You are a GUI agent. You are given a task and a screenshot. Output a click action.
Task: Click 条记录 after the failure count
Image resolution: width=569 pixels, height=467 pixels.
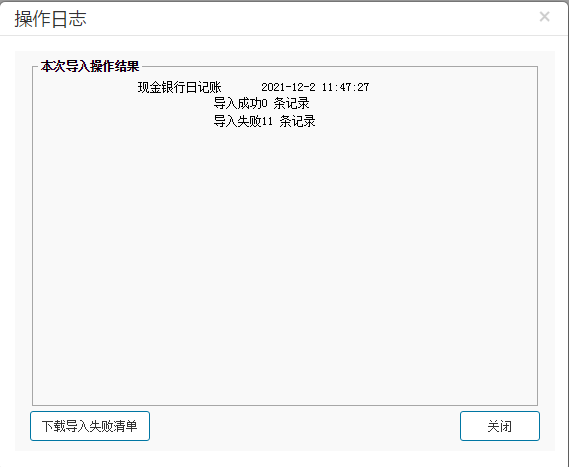[x=297, y=121]
